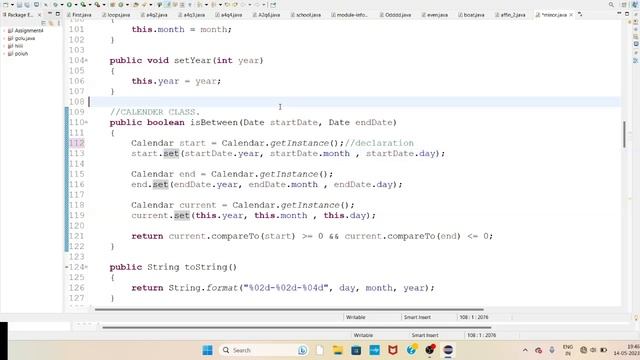
Task: Select the poiuh project item
Action: (18, 53)
